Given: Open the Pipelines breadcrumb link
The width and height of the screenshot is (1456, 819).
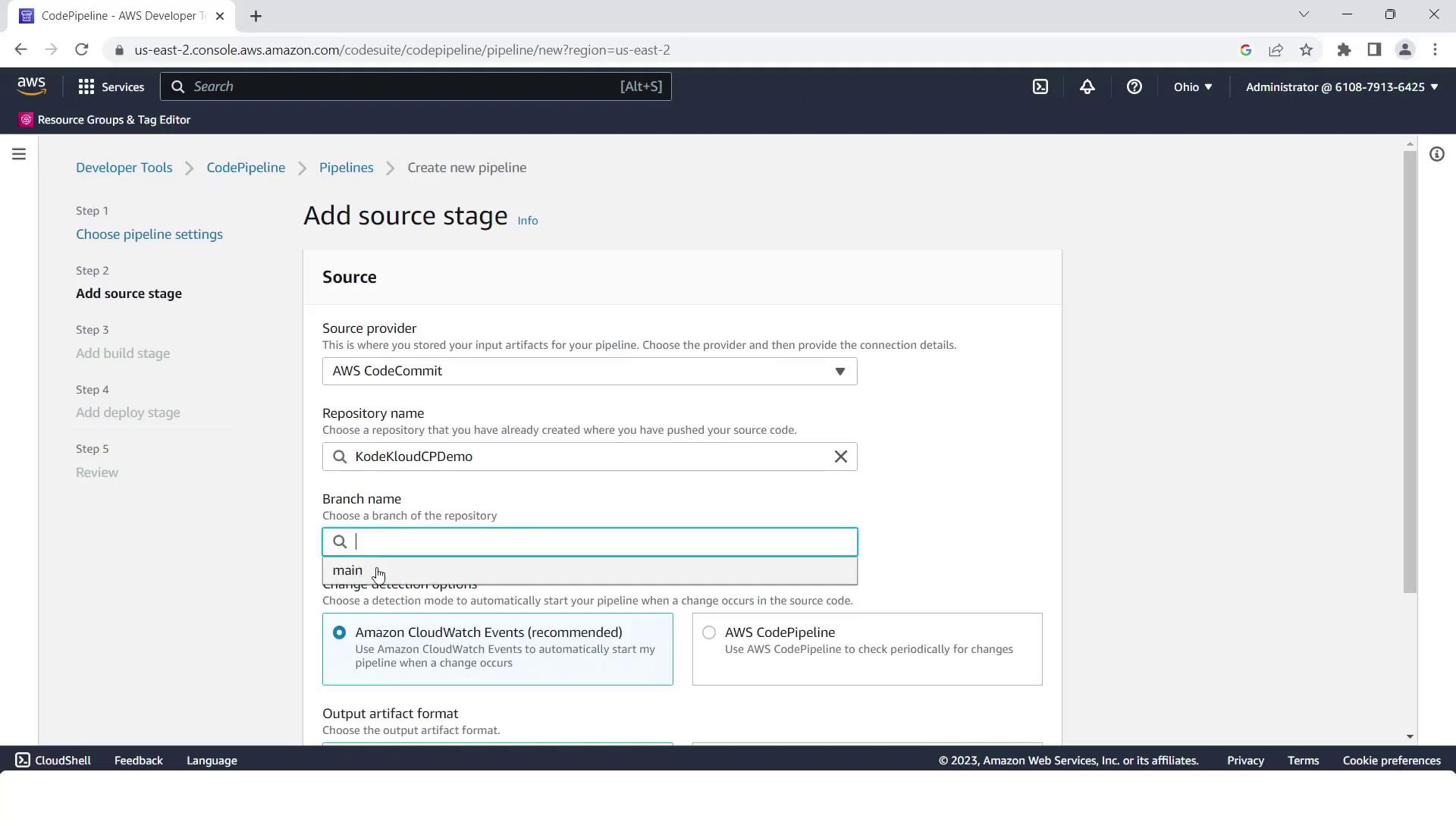Looking at the screenshot, I should (346, 168).
